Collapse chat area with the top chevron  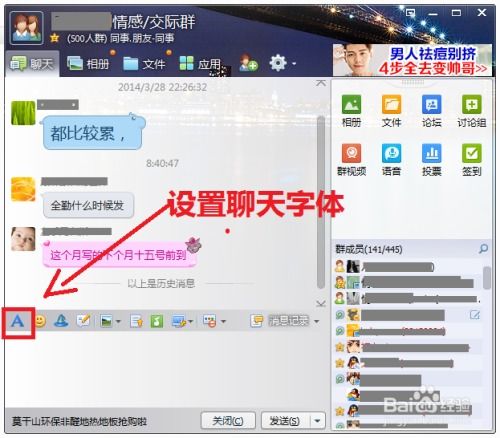pyautogui.click(x=321, y=83)
